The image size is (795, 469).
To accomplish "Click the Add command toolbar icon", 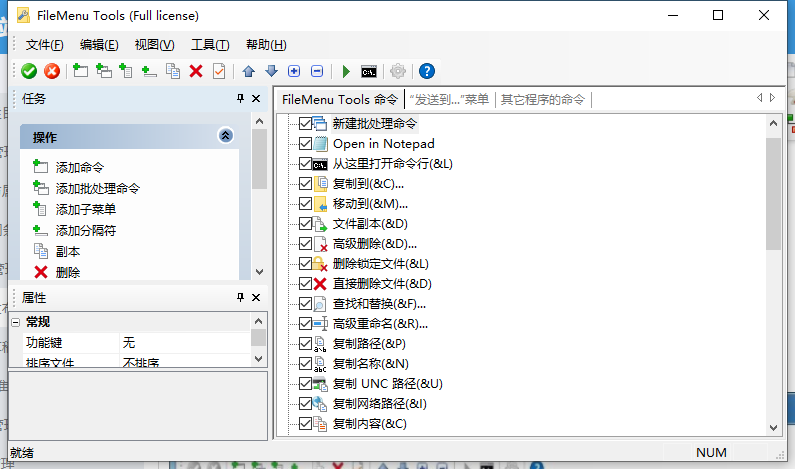I will click(x=80, y=71).
